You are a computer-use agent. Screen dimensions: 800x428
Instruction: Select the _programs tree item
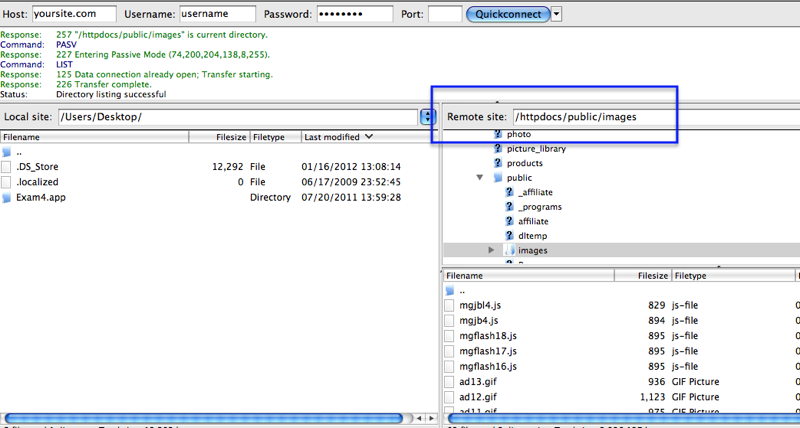[540, 207]
